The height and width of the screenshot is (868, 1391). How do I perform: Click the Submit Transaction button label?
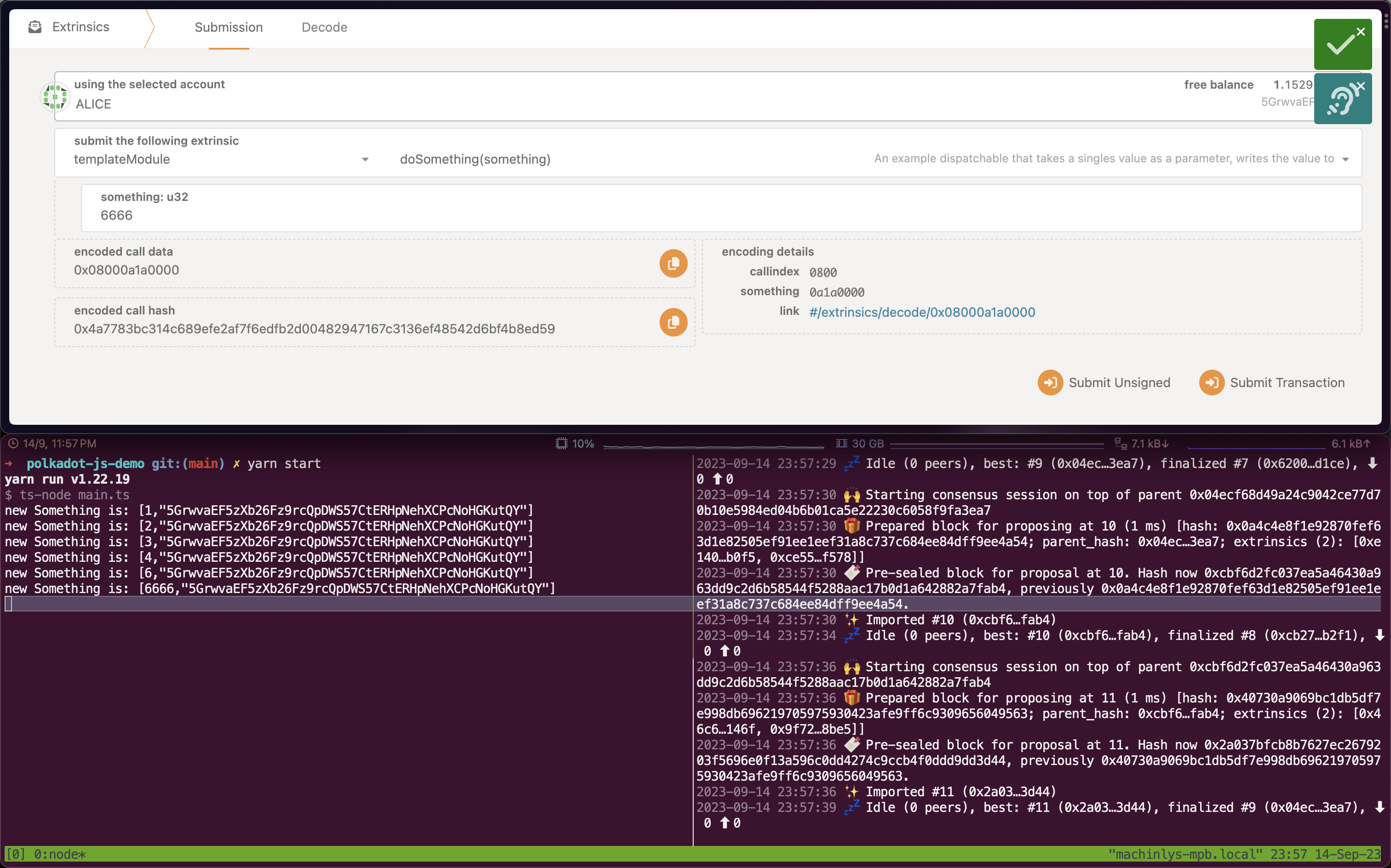(1287, 383)
